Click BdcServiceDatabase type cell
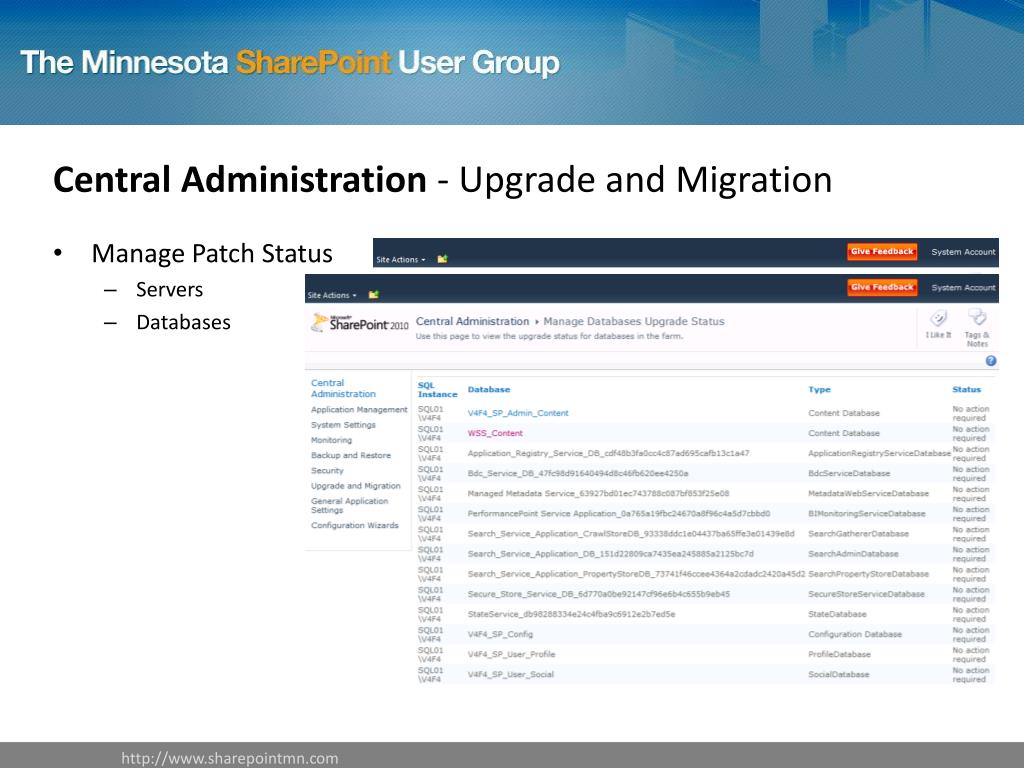This screenshot has height=768, width=1024. (849, 473)
